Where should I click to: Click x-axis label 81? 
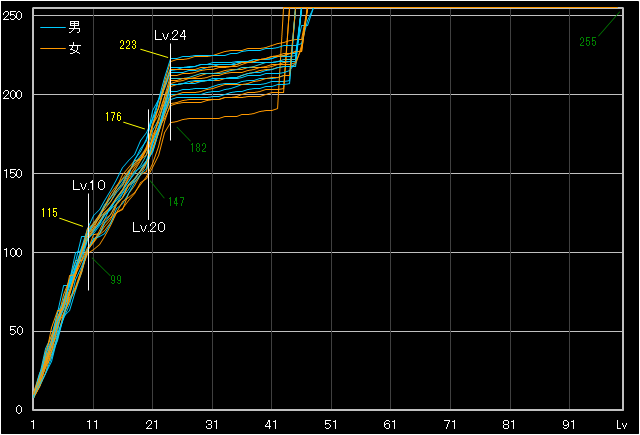[509, 425]
